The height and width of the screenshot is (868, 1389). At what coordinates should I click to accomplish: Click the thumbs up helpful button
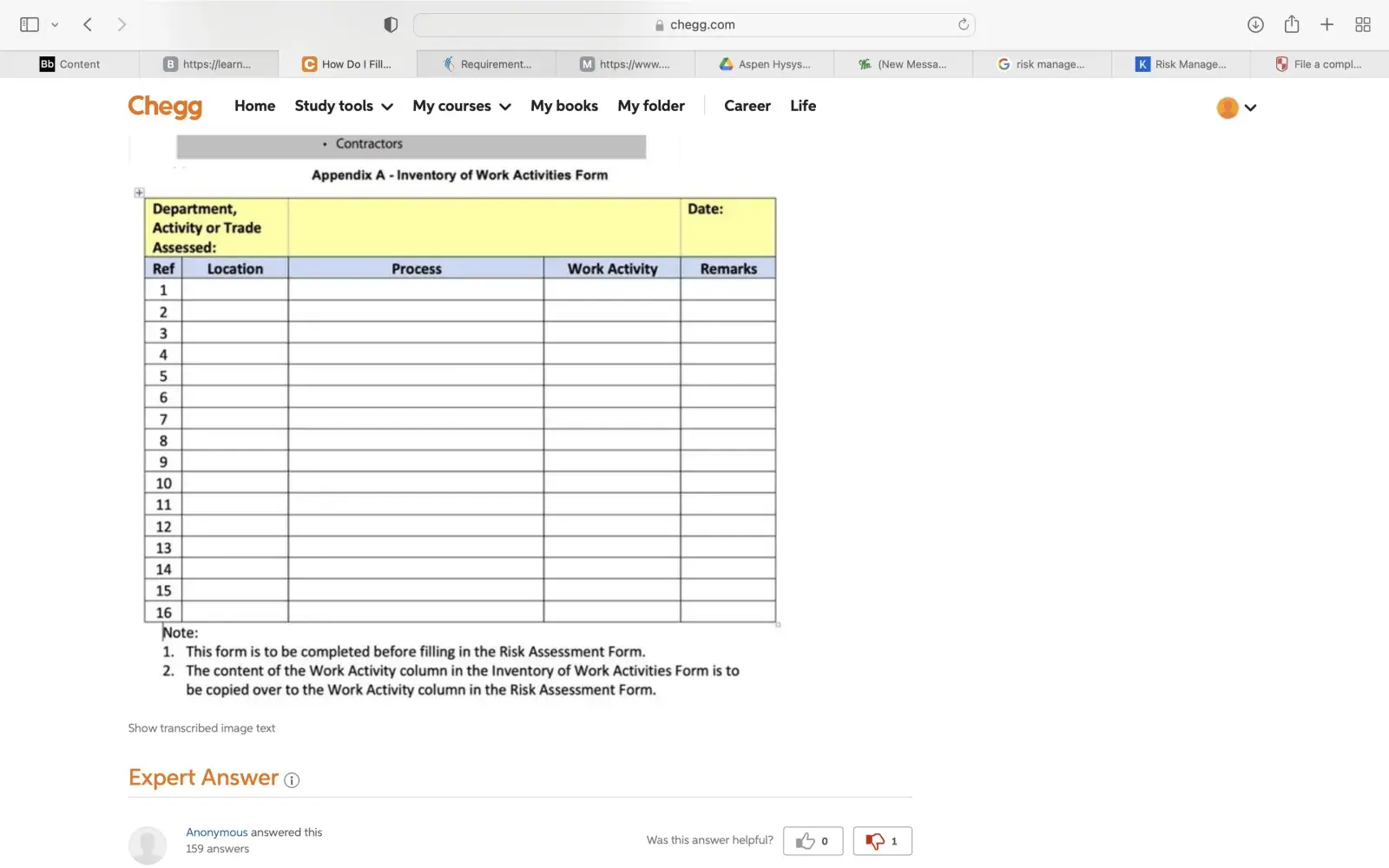[813, 841]
